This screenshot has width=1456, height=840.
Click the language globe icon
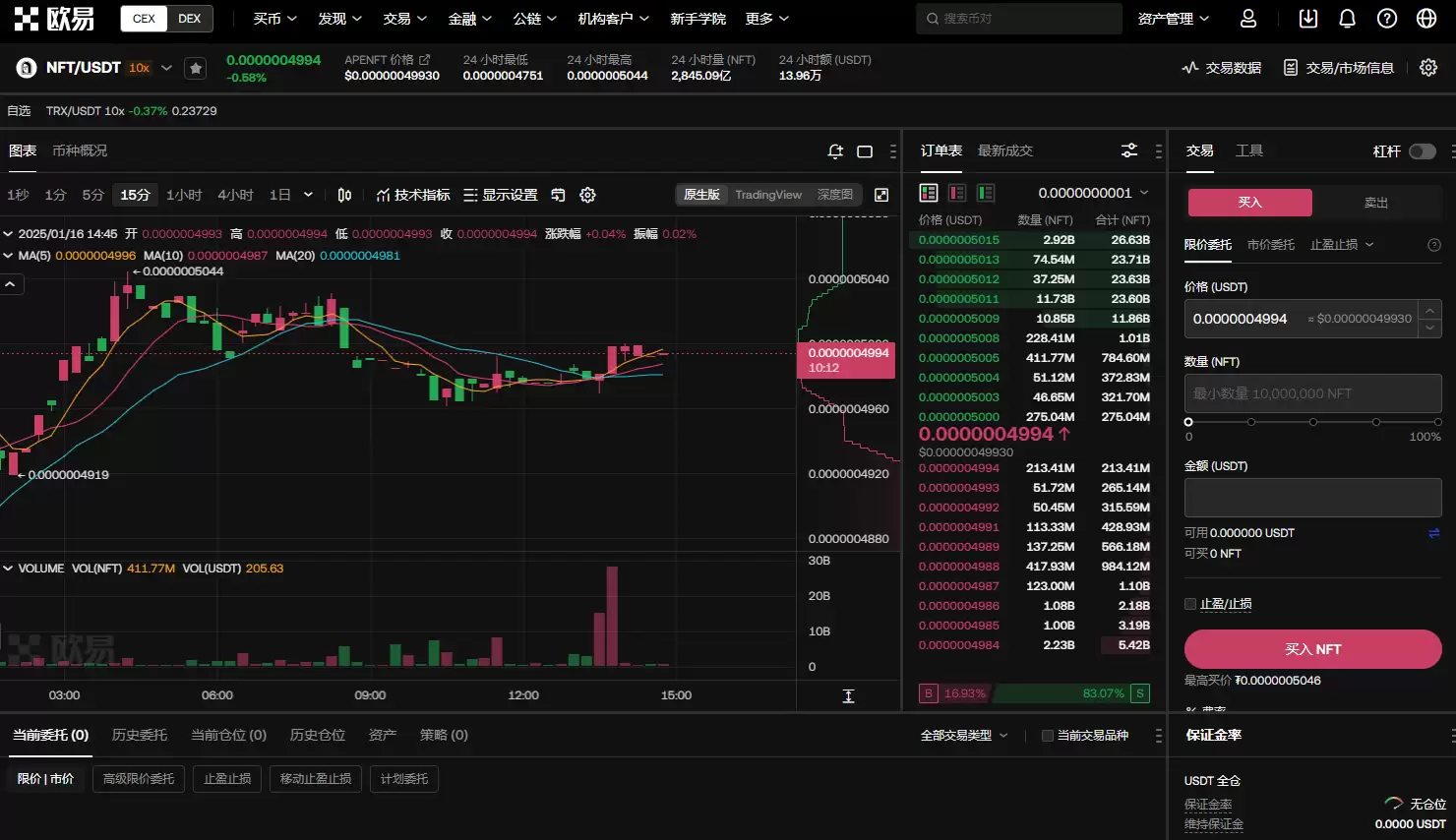[1426, 19]
